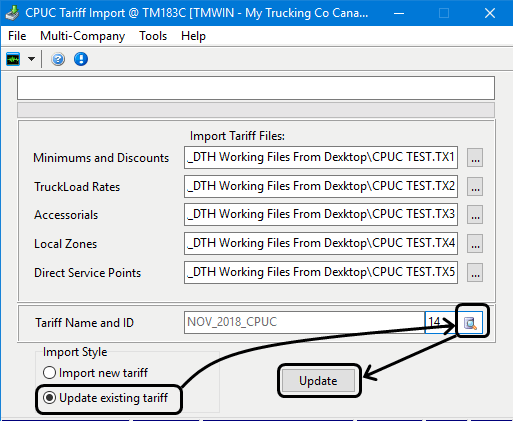This screenshot has width=513, height=421.
Task: Browse for TruckLoad Rates file
Action: (x=475, y=186)
